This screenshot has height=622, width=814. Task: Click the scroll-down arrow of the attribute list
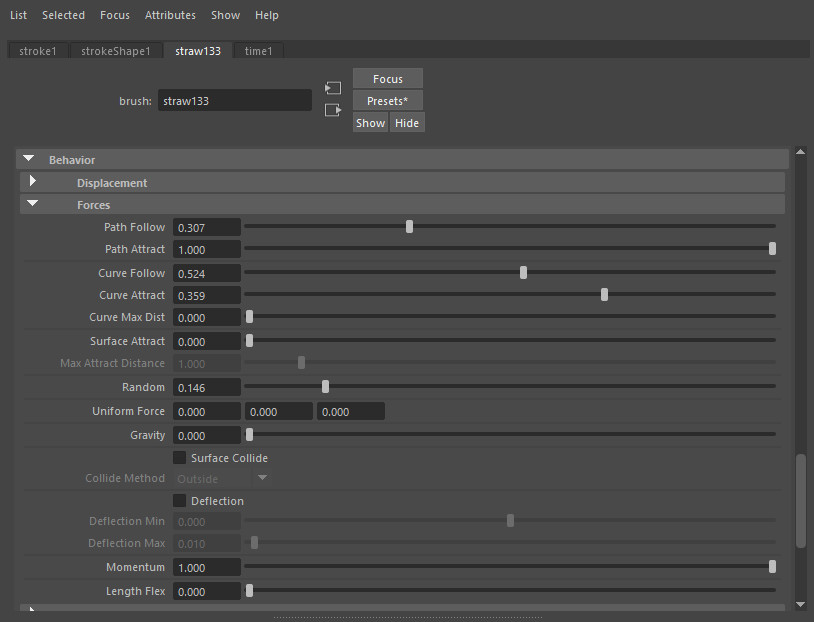[x=800, y=604]
